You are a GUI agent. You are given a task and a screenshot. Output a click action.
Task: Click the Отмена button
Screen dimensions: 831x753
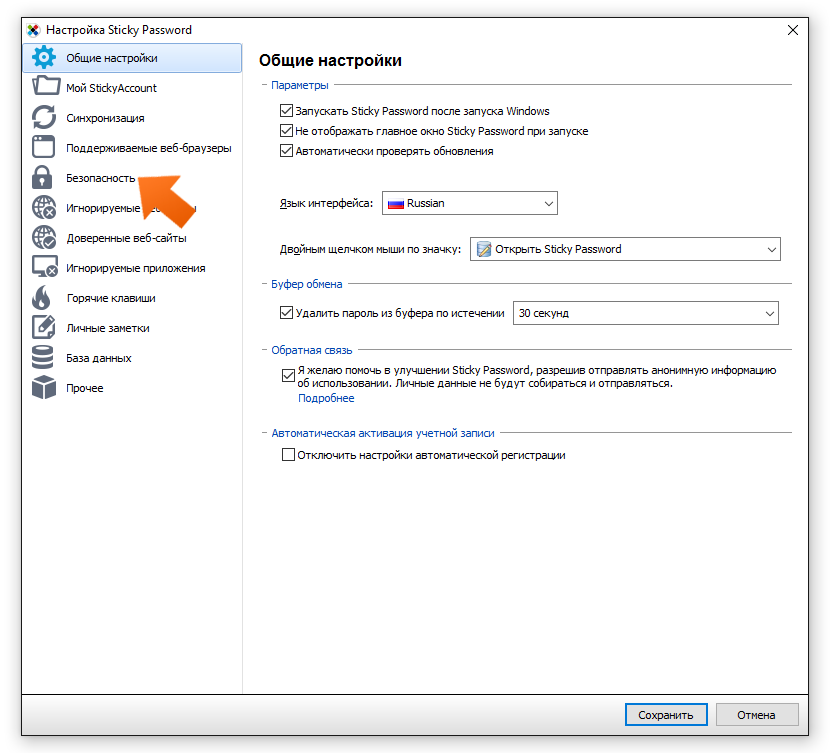[756, 715]
